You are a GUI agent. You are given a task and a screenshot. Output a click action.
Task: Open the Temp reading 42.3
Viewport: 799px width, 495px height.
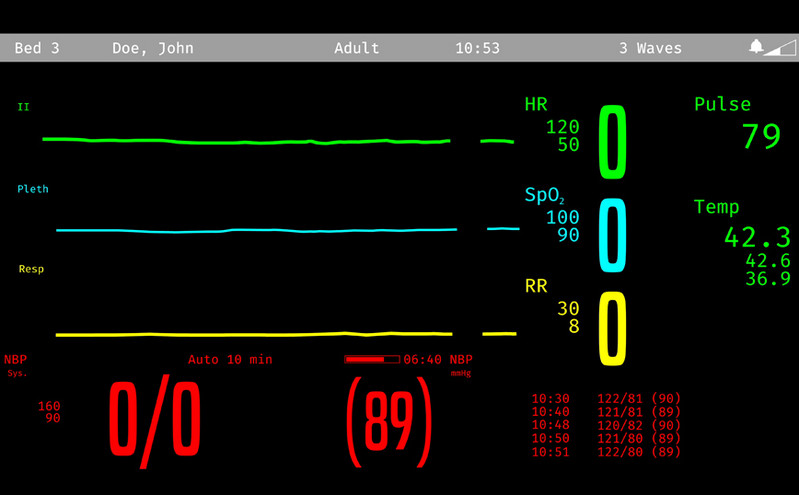point(757,237)
